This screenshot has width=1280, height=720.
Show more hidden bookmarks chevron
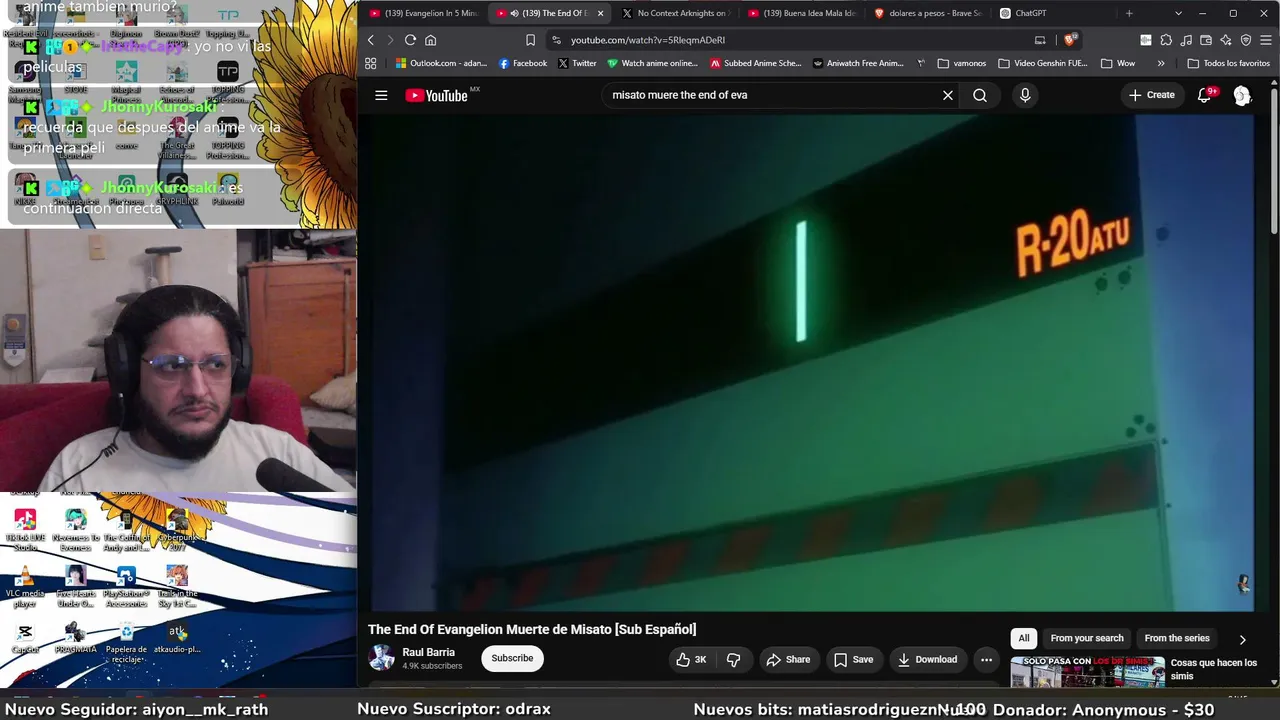click(1161, 63)
